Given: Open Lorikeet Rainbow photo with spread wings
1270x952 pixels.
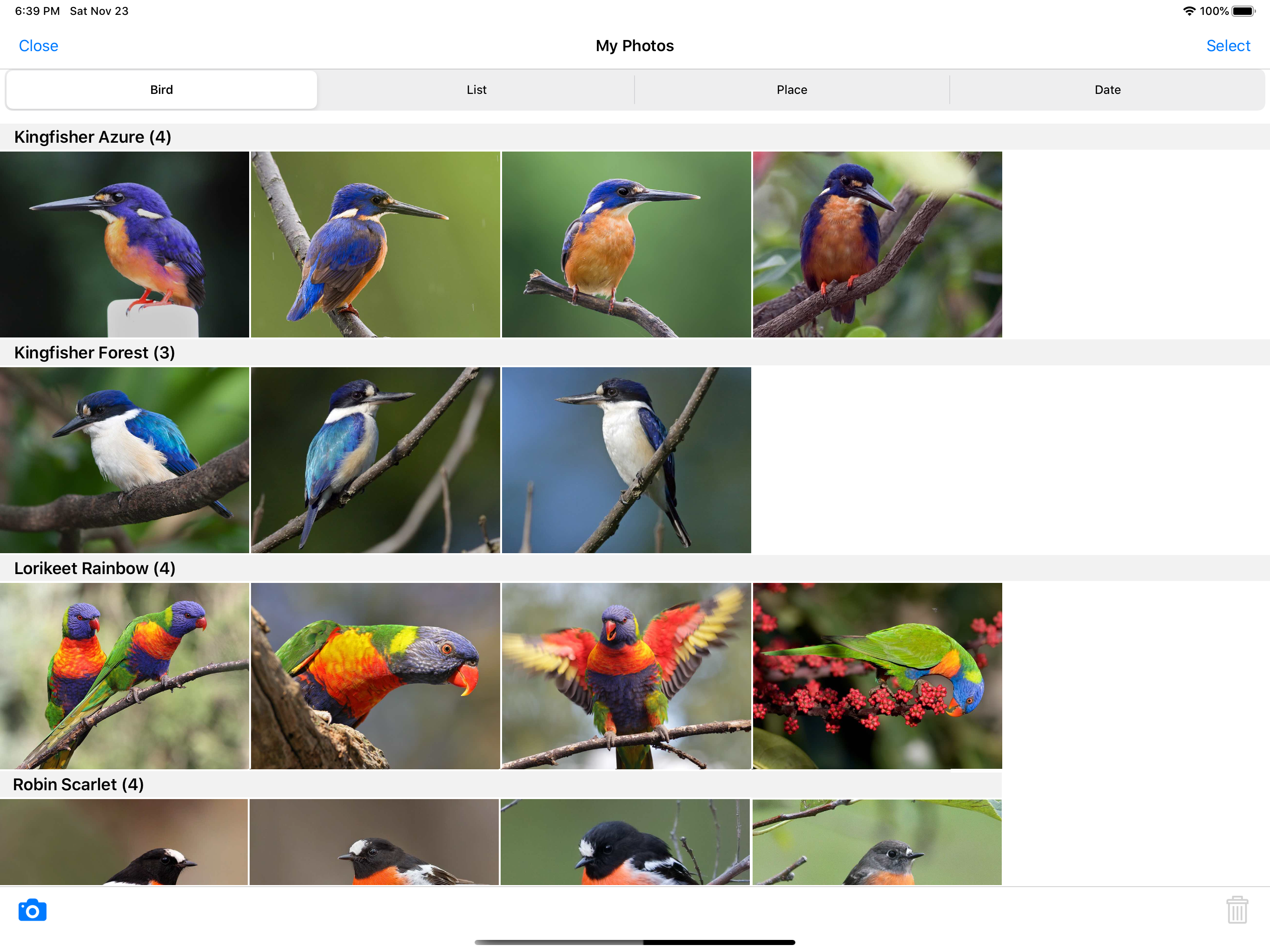Looking at the screenshot, I should [626, 676].
